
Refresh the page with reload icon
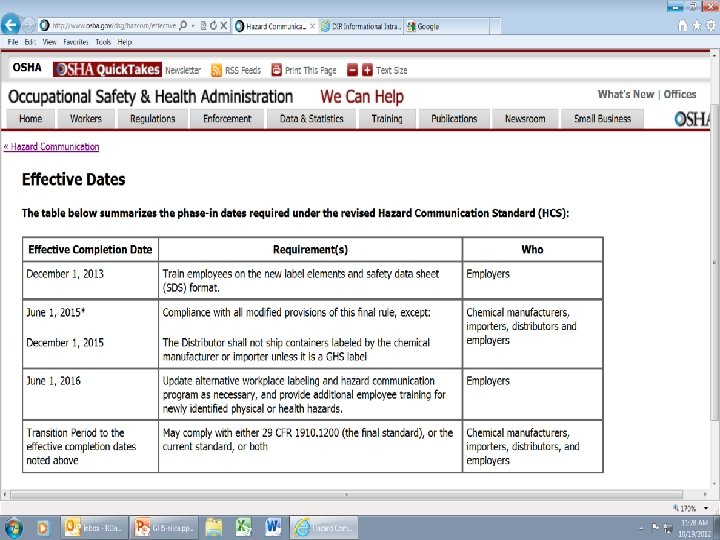(213, 26)
